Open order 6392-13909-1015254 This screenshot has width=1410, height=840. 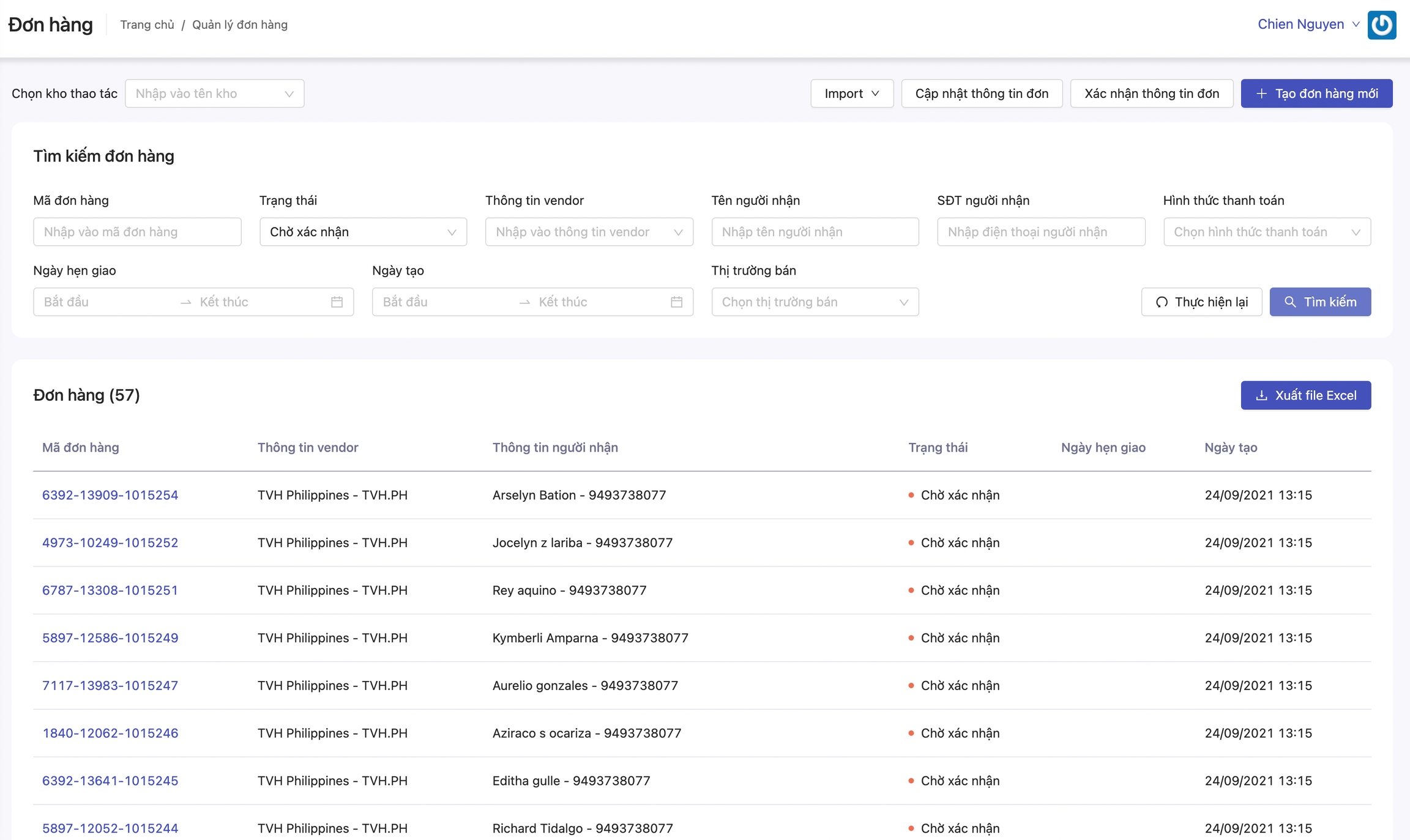[x=110, y=495]
